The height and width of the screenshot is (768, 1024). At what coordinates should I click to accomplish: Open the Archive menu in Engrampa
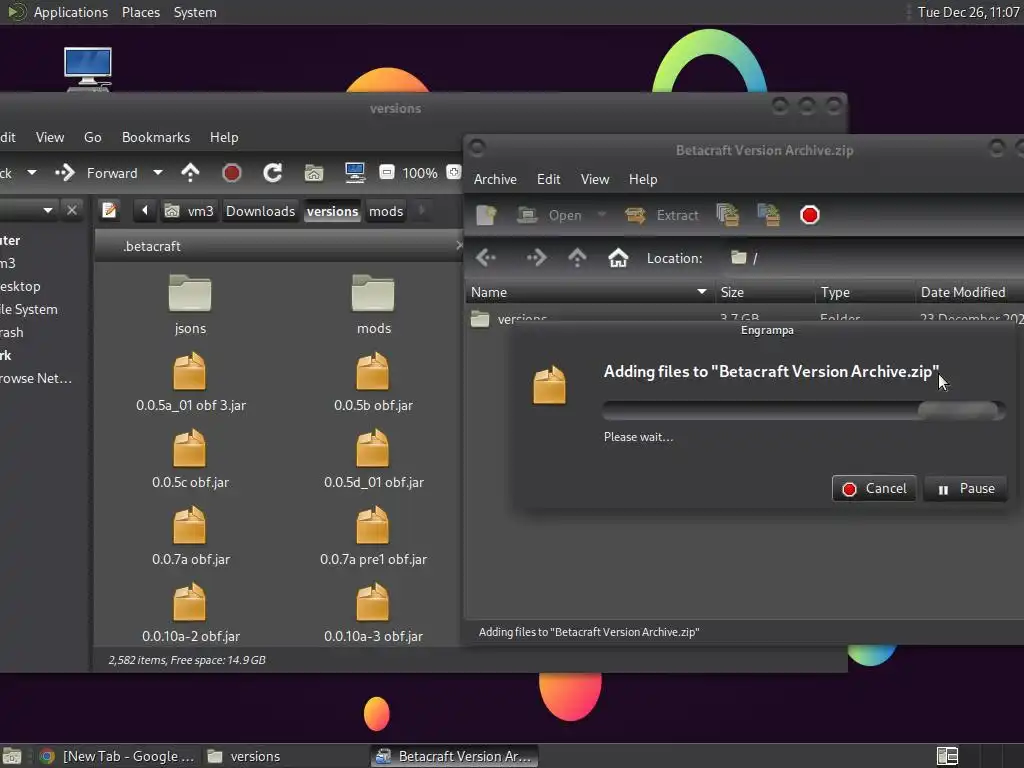tap(495, 179)
